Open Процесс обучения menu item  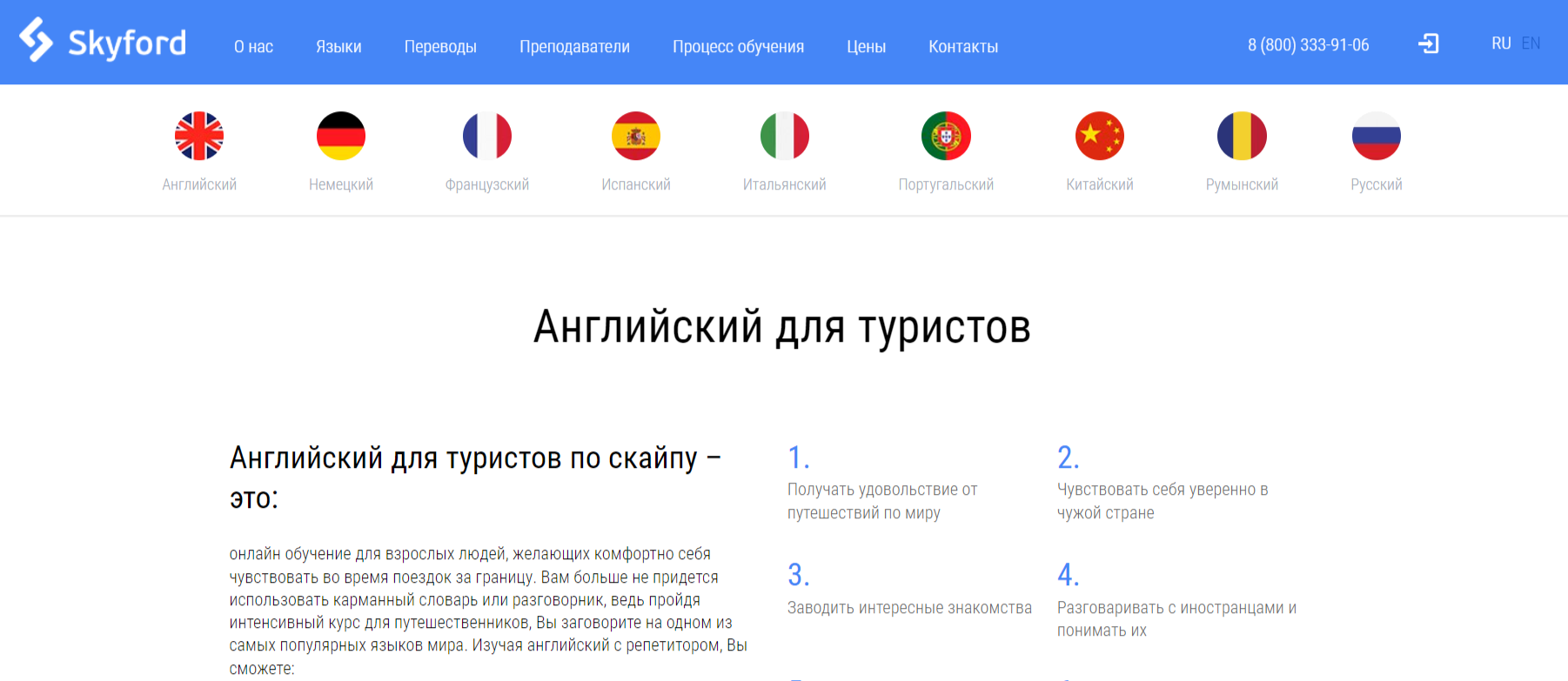(x=738, y=47)
